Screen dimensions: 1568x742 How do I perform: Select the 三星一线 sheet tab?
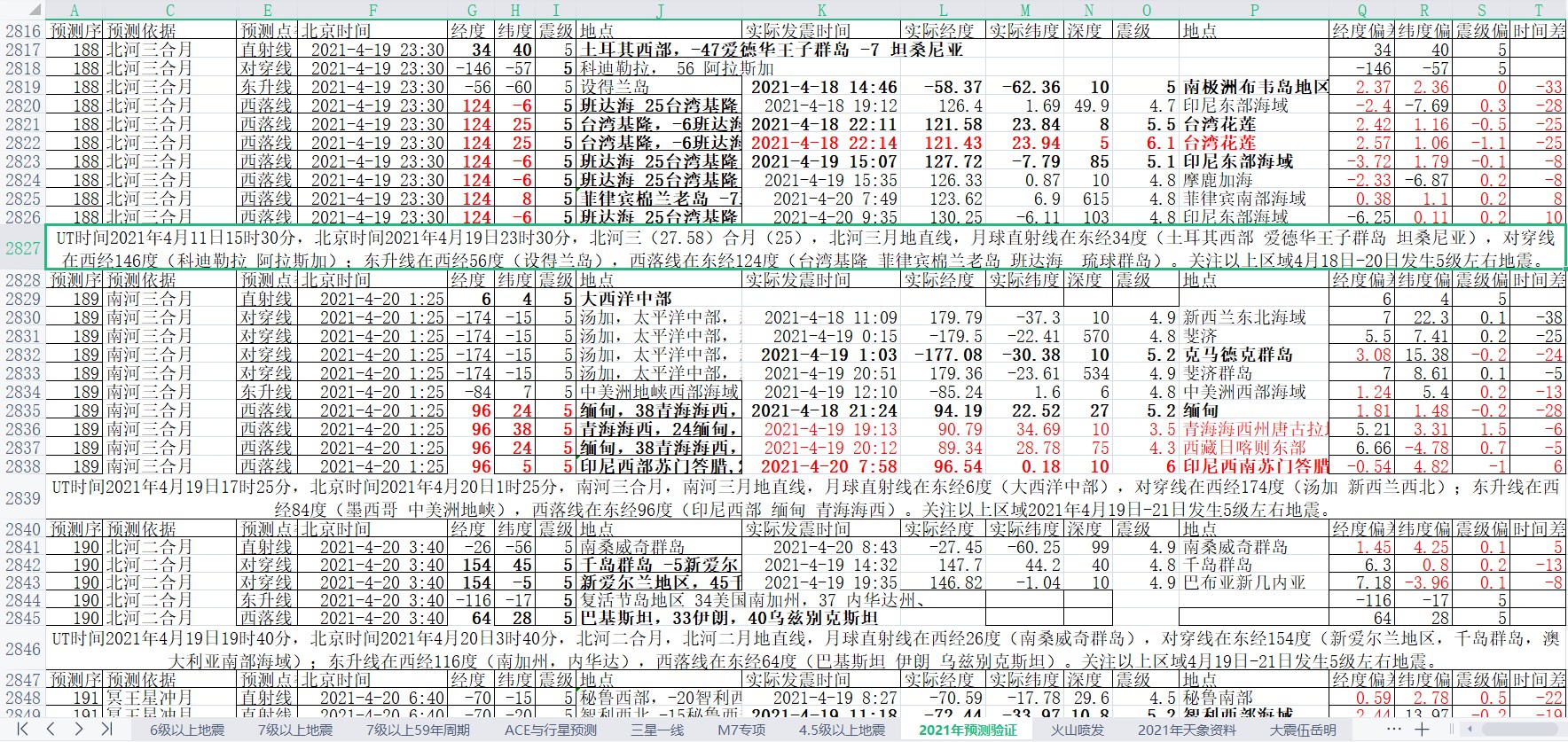pos(657,730)
